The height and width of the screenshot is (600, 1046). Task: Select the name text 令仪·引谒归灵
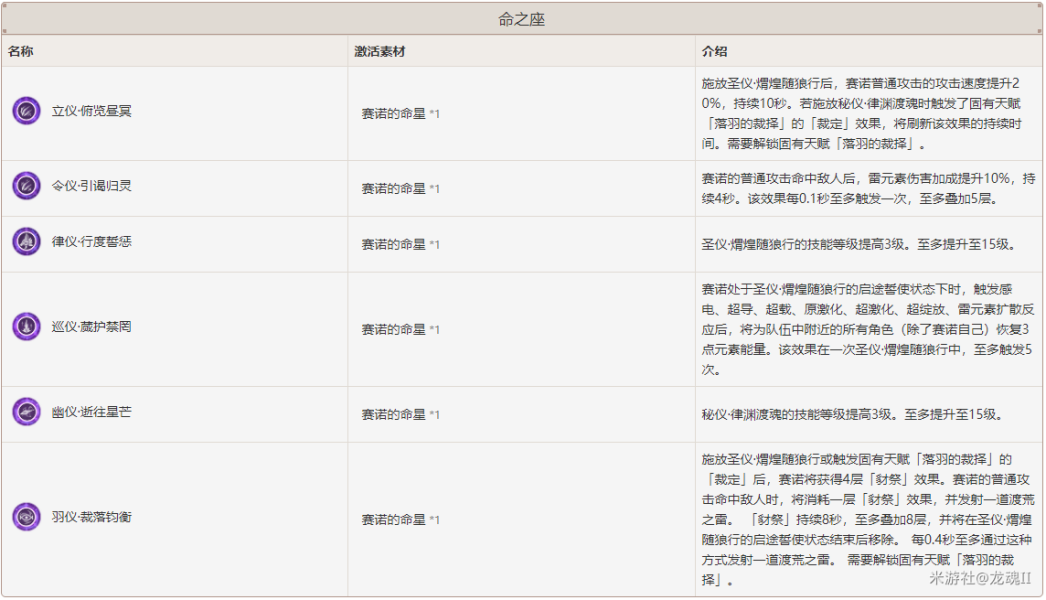[x=91, y=186]
